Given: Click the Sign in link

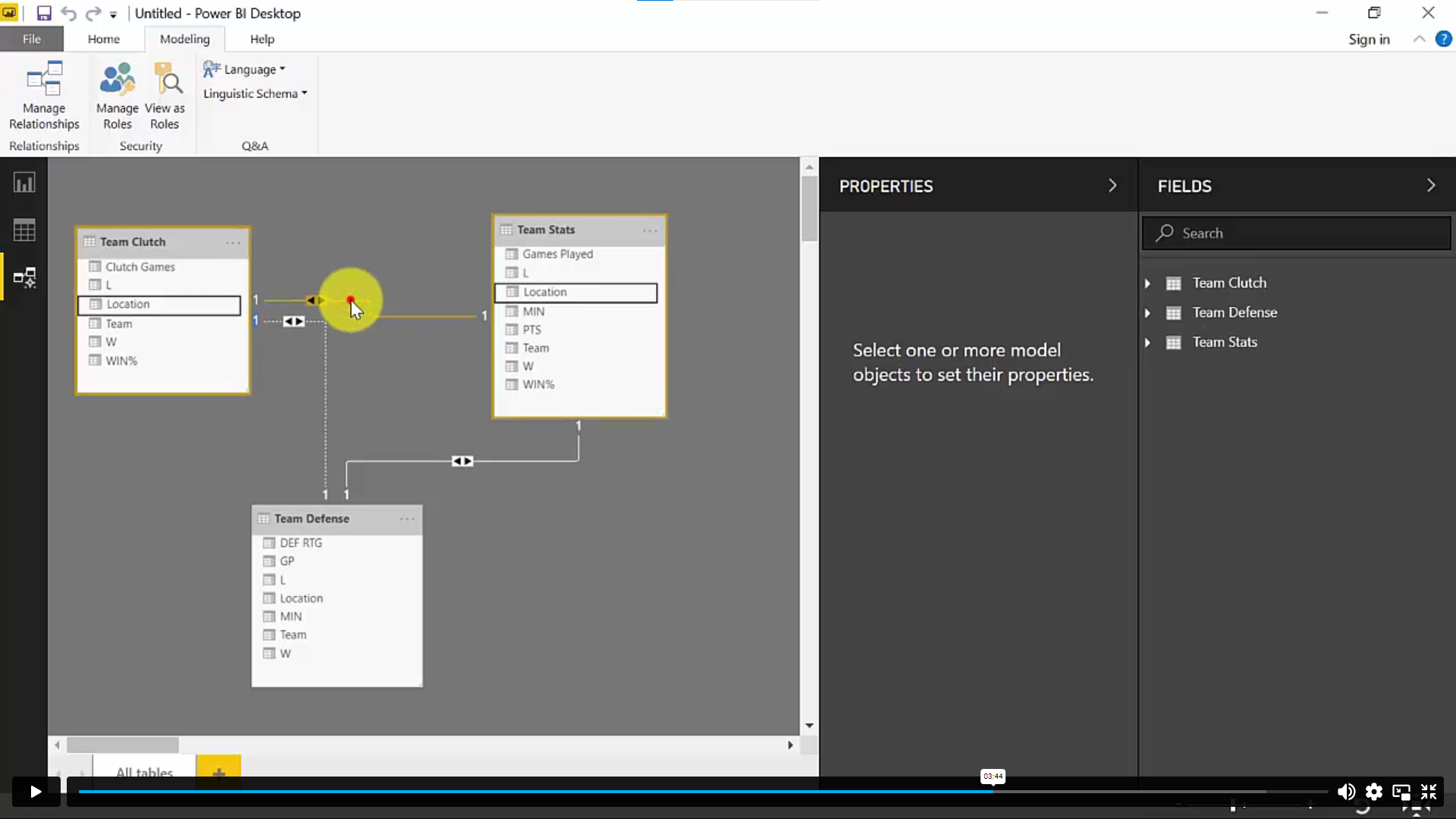Looking at the screenshot, I should [1369, 39].
